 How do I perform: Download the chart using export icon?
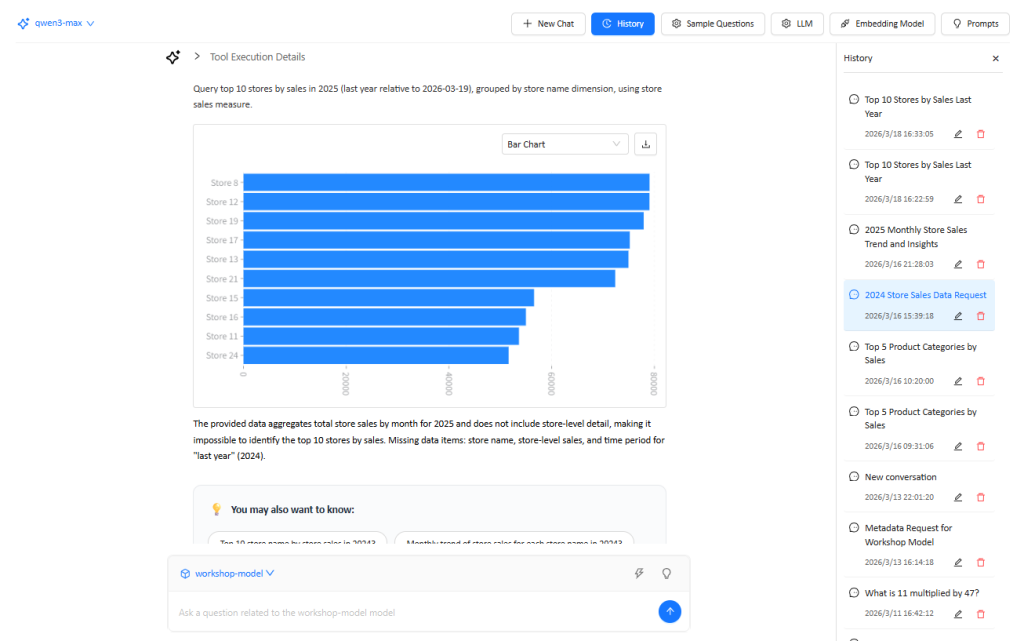(x=646, y=144)
